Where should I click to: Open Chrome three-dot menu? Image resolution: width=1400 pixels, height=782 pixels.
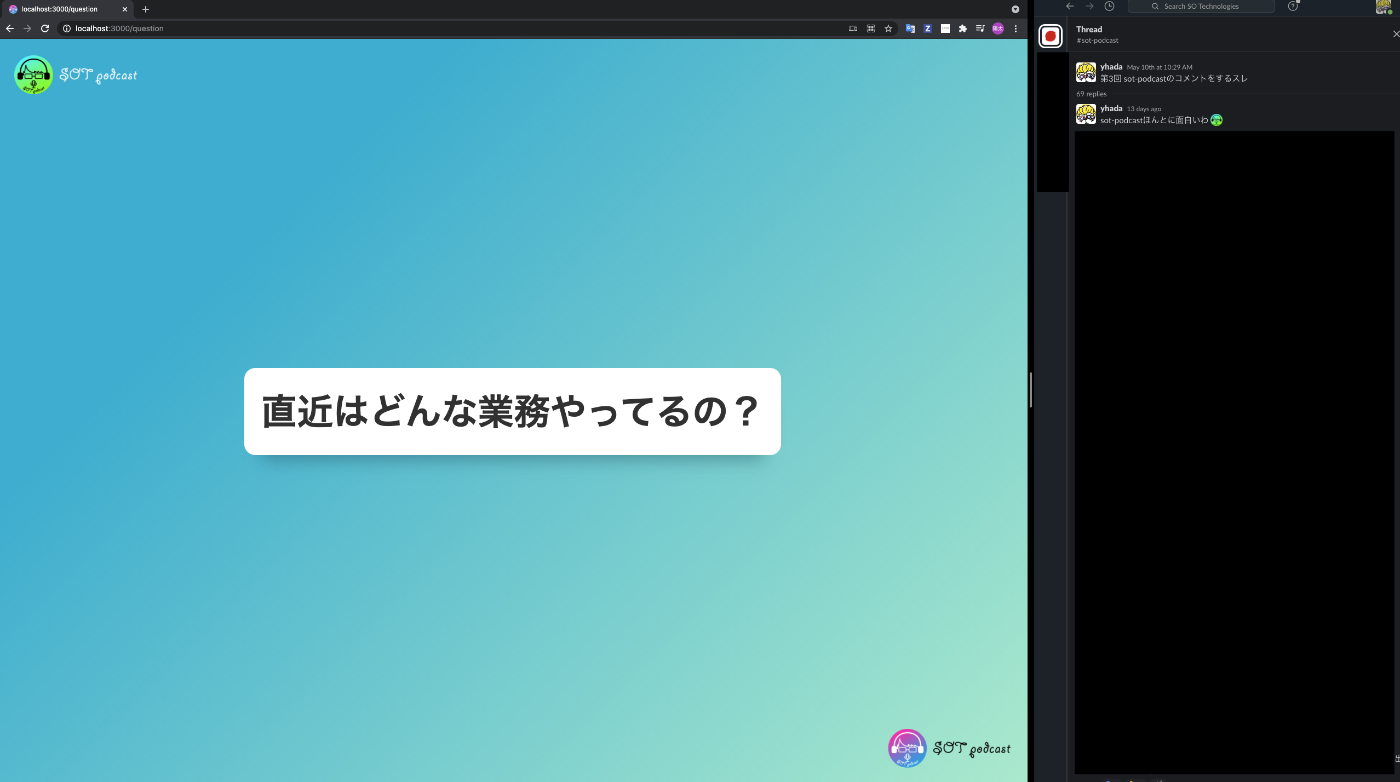pyautogui.click(x=1016, y=28)
